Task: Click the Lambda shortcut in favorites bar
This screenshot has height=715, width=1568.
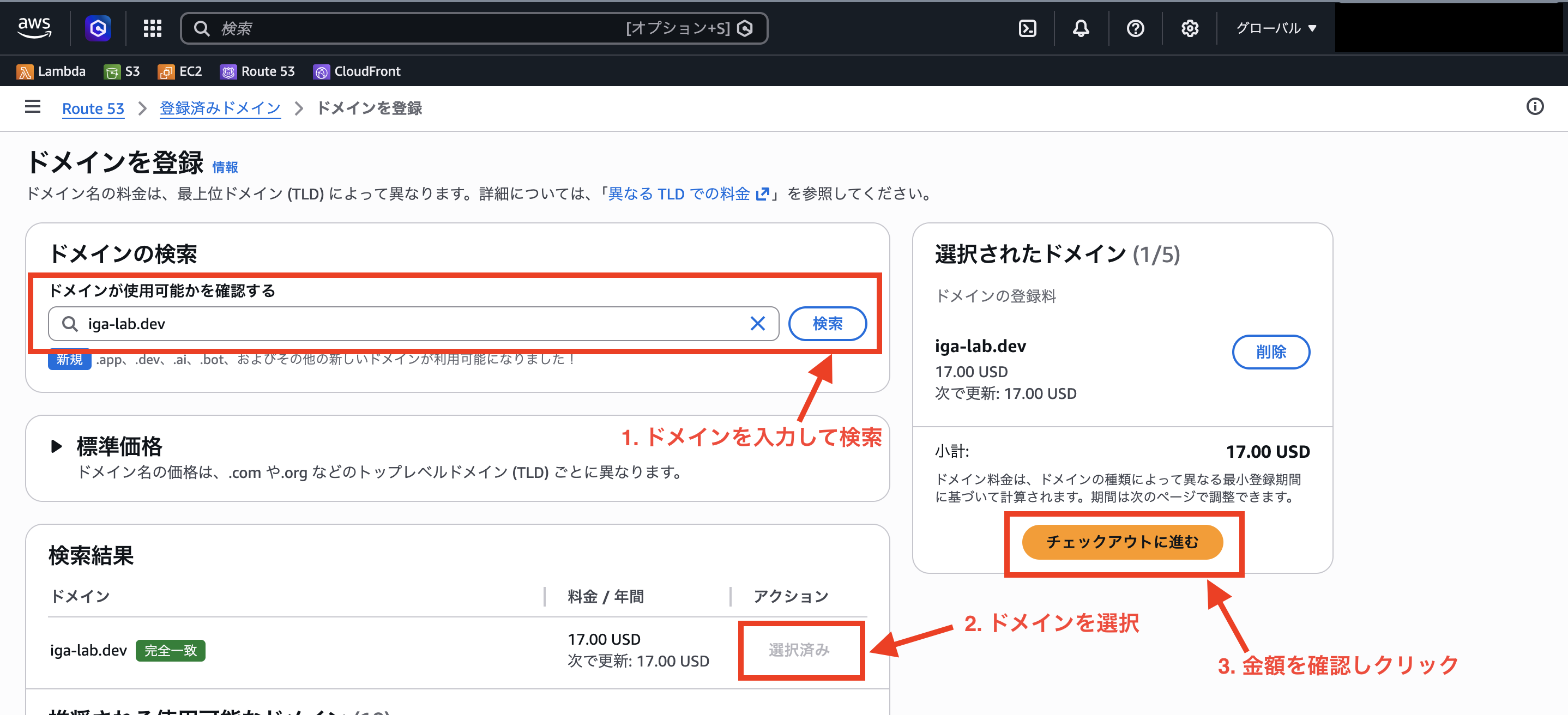Action: pos(51,71)
